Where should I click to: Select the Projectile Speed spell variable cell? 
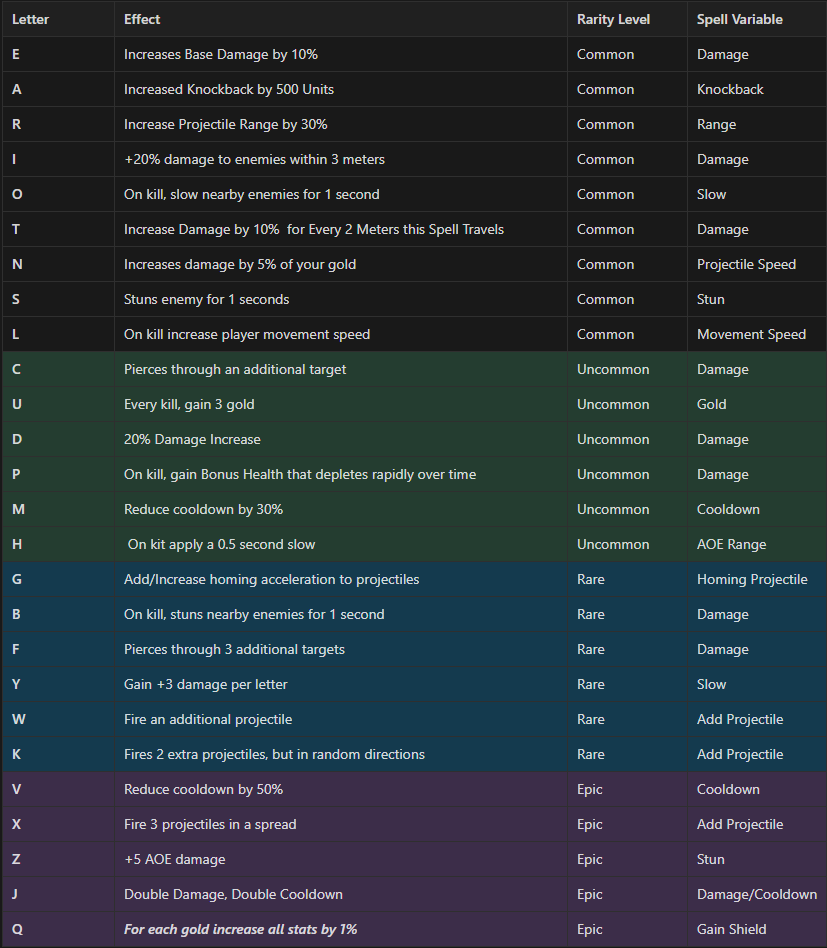[x=746, y=264]
